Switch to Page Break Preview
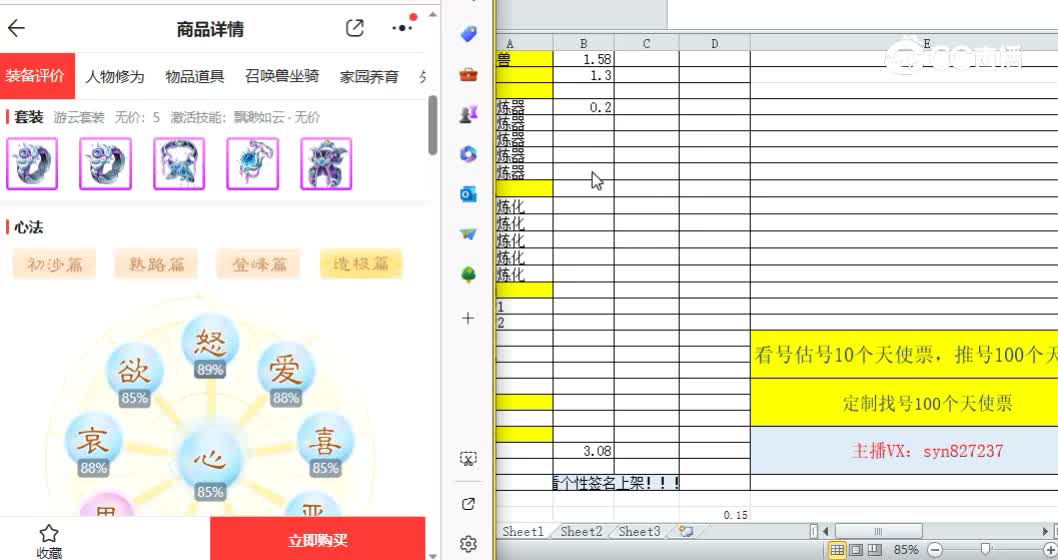Screen dimensions: 1058x560 (874, 550)
